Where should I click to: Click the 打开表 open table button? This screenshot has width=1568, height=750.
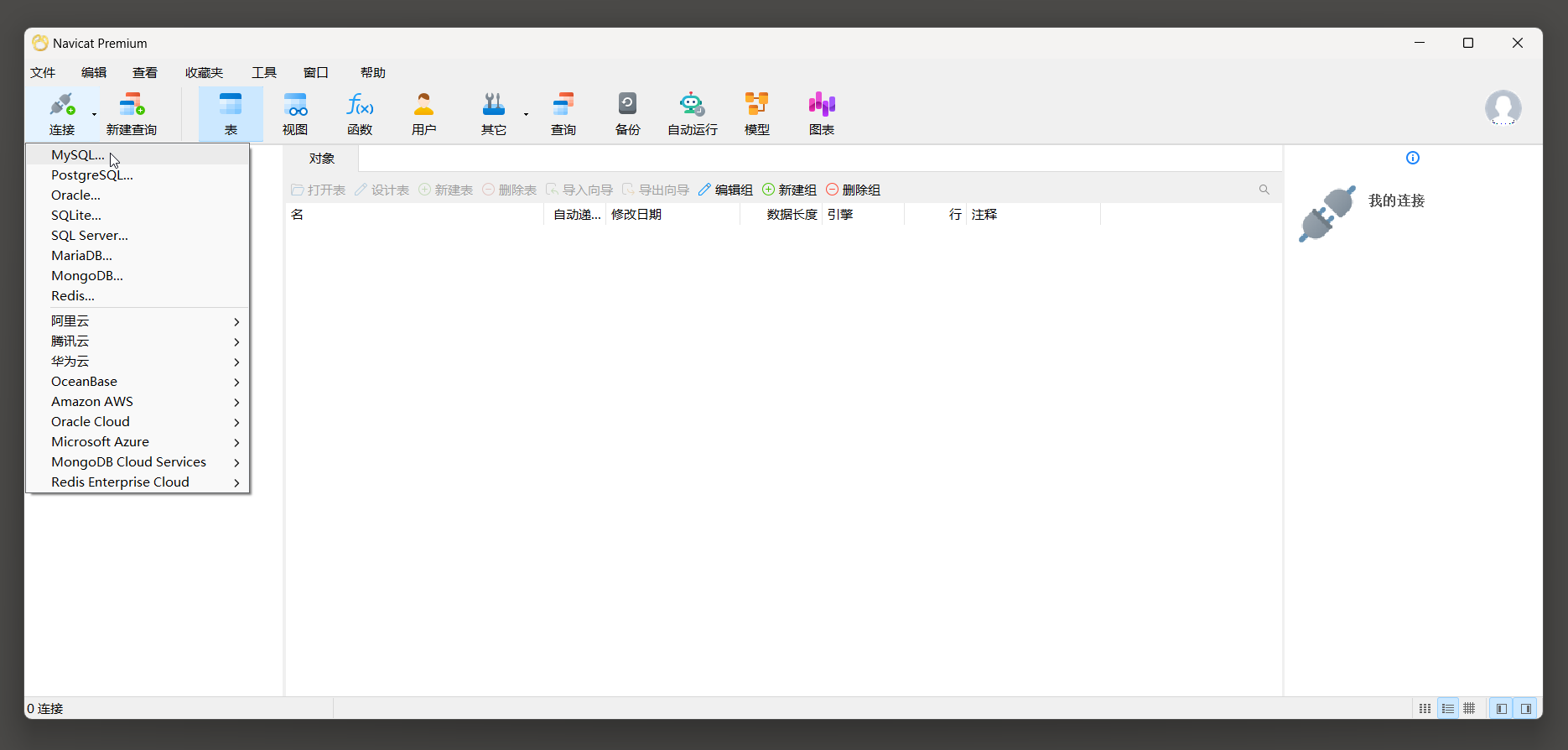point(318,190)
